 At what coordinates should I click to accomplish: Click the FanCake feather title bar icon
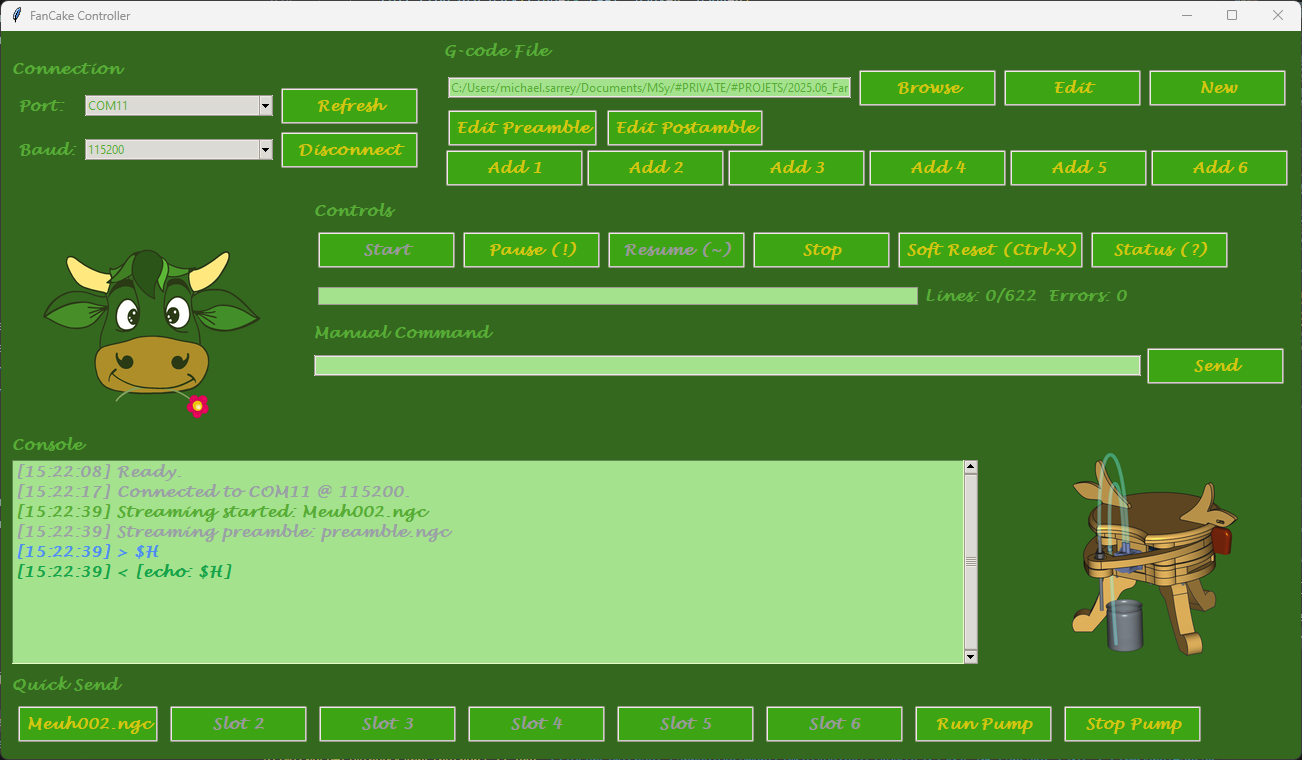pyautogui.click(x=16, y=15)
